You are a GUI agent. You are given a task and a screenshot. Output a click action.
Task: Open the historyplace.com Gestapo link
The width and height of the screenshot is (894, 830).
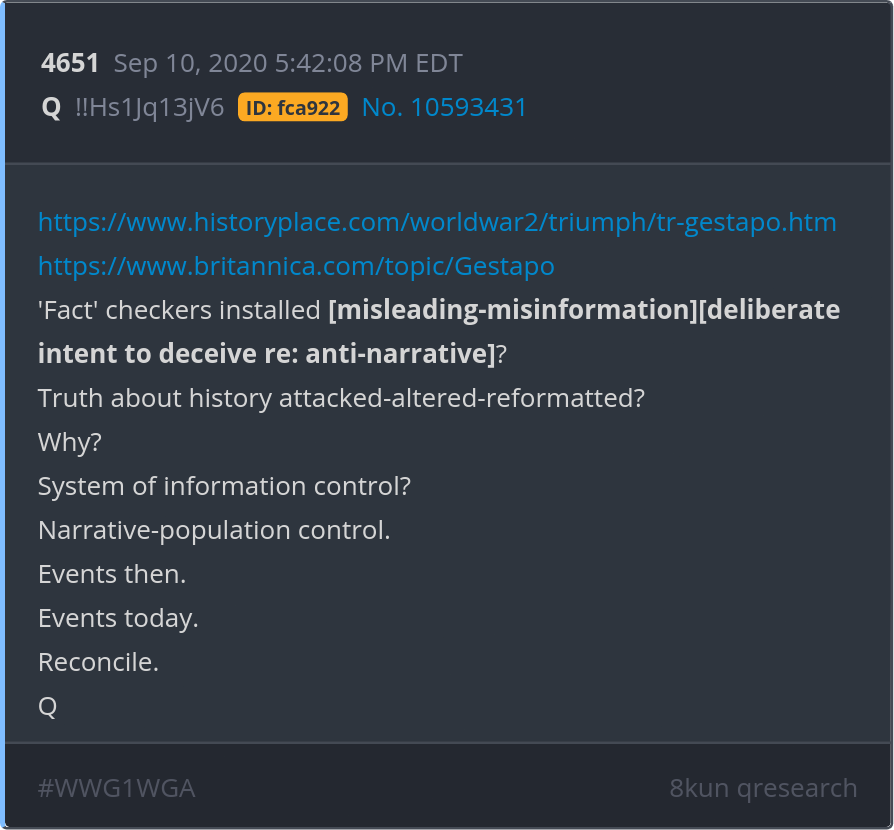437,222
